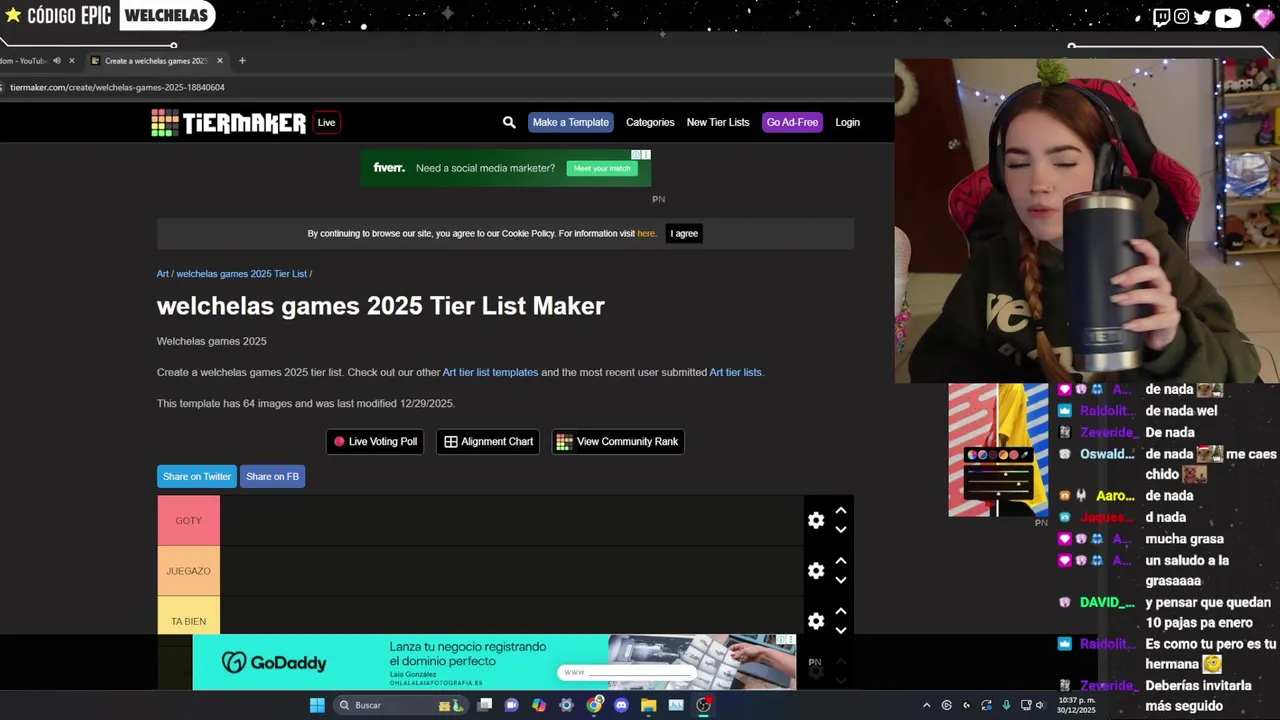Image resolution: width=1280 pixels, height=720 pixels.
Task: Move GOTY row up arrow
Action: pyautogui.click(x=841, y=511)
